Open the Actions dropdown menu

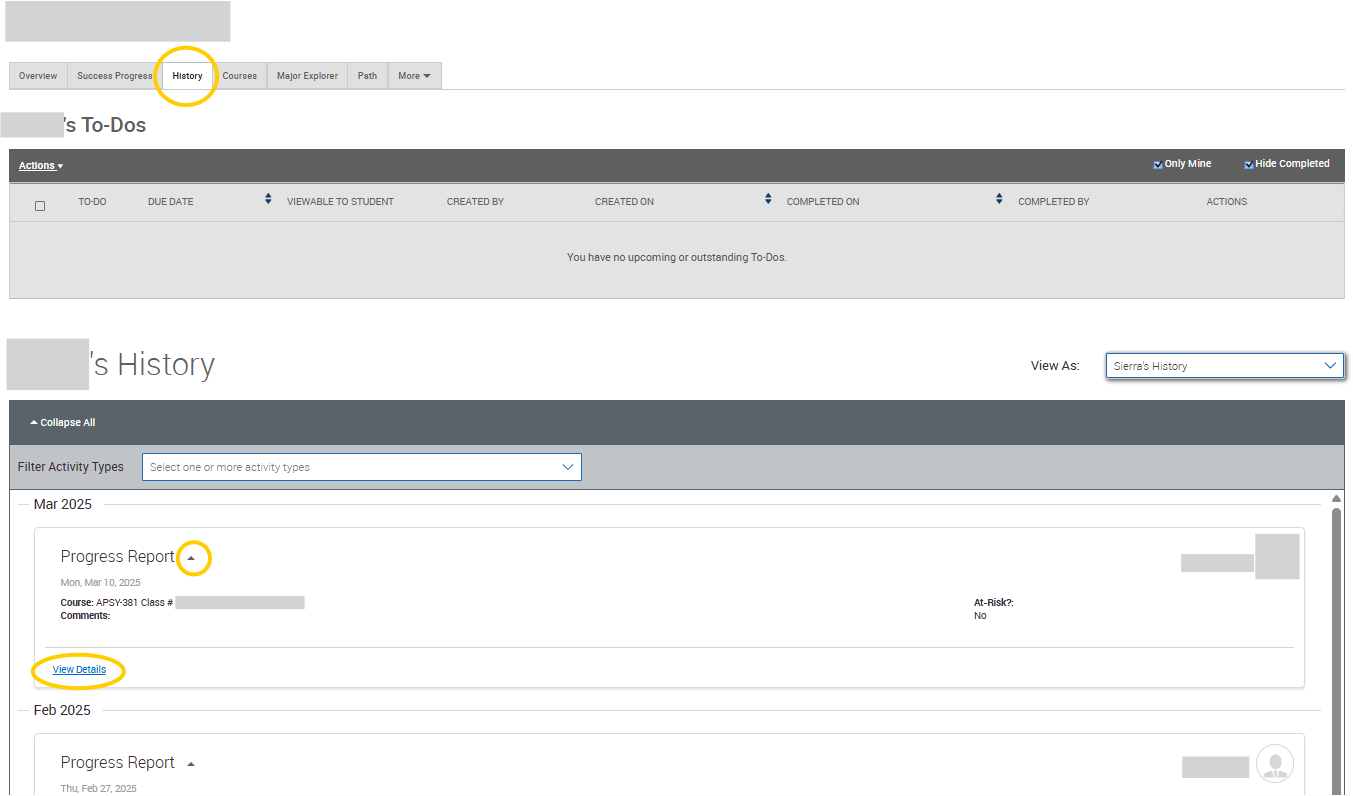click(x=41, y=166)
